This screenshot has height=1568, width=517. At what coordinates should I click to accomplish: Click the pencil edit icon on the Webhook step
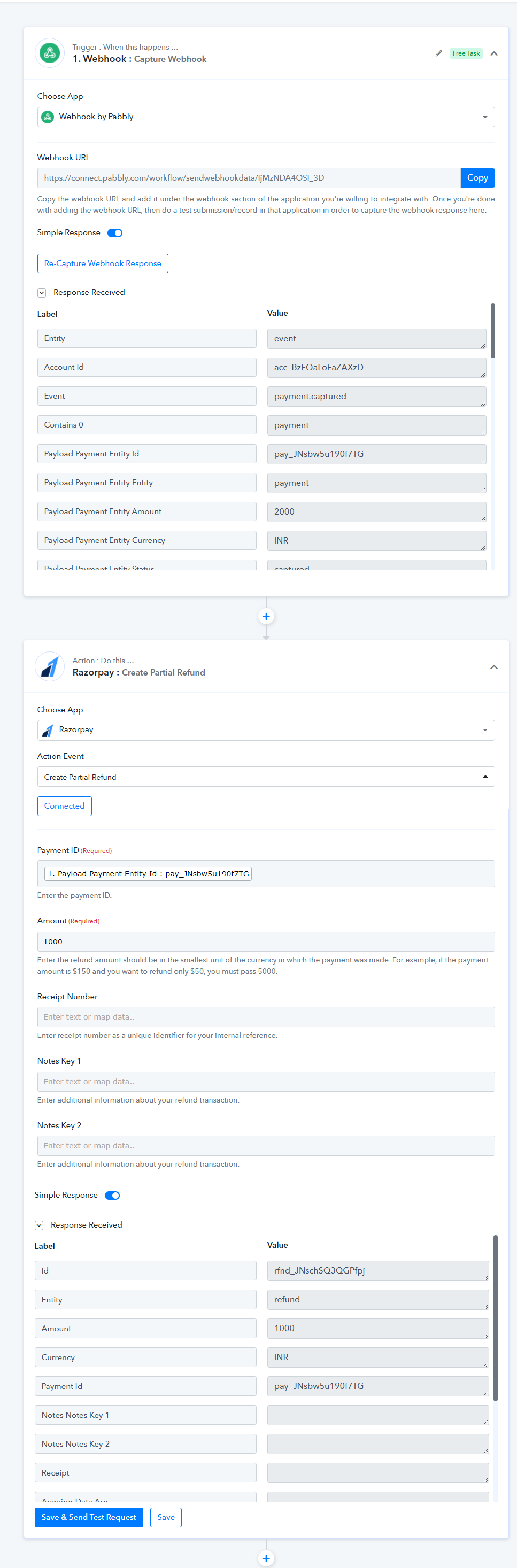(438, 53)
